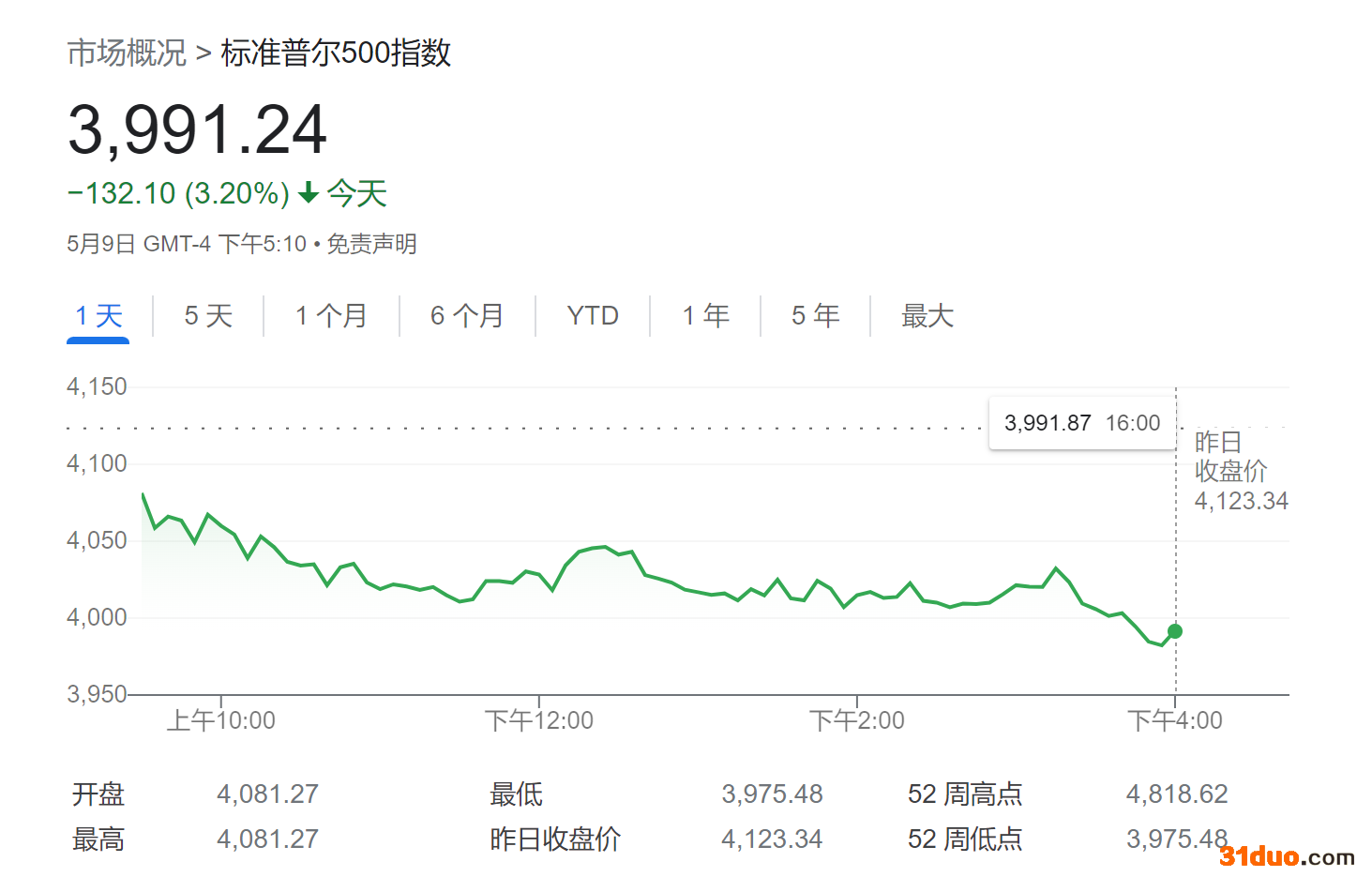Open the YTD chart tab
1372x877 pixels.
[x=593, y=316]
